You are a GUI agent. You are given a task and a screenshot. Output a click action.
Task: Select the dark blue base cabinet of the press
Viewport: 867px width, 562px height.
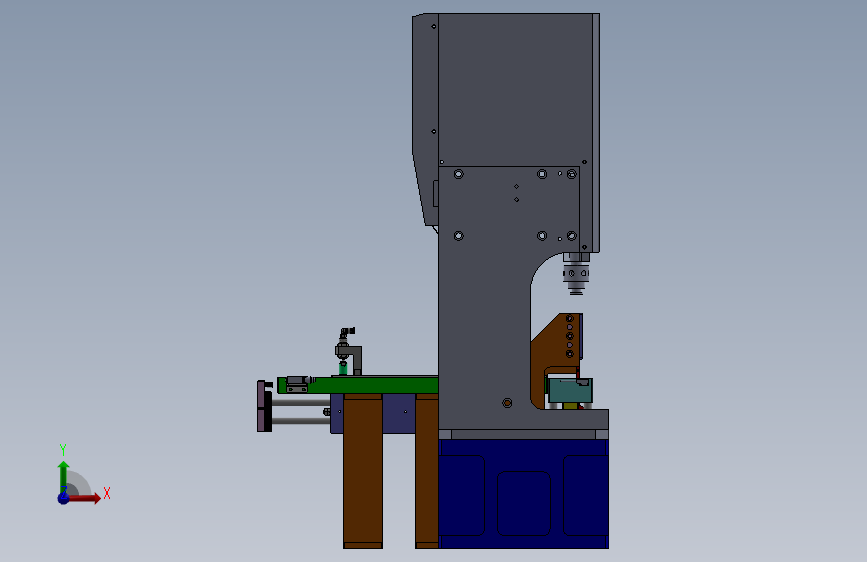pos(524,494)
